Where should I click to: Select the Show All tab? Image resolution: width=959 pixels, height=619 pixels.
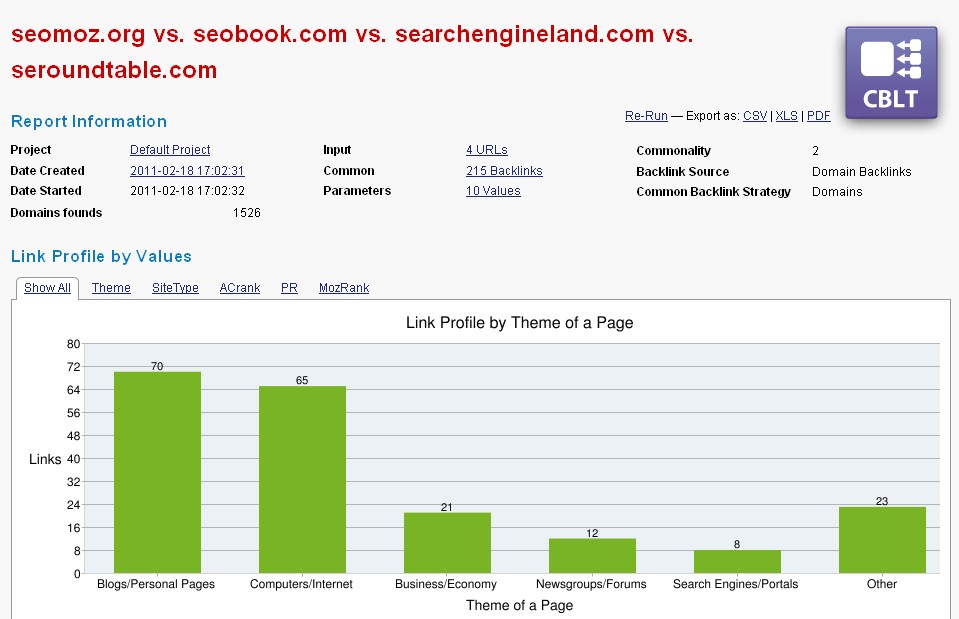tap(47, 287)
